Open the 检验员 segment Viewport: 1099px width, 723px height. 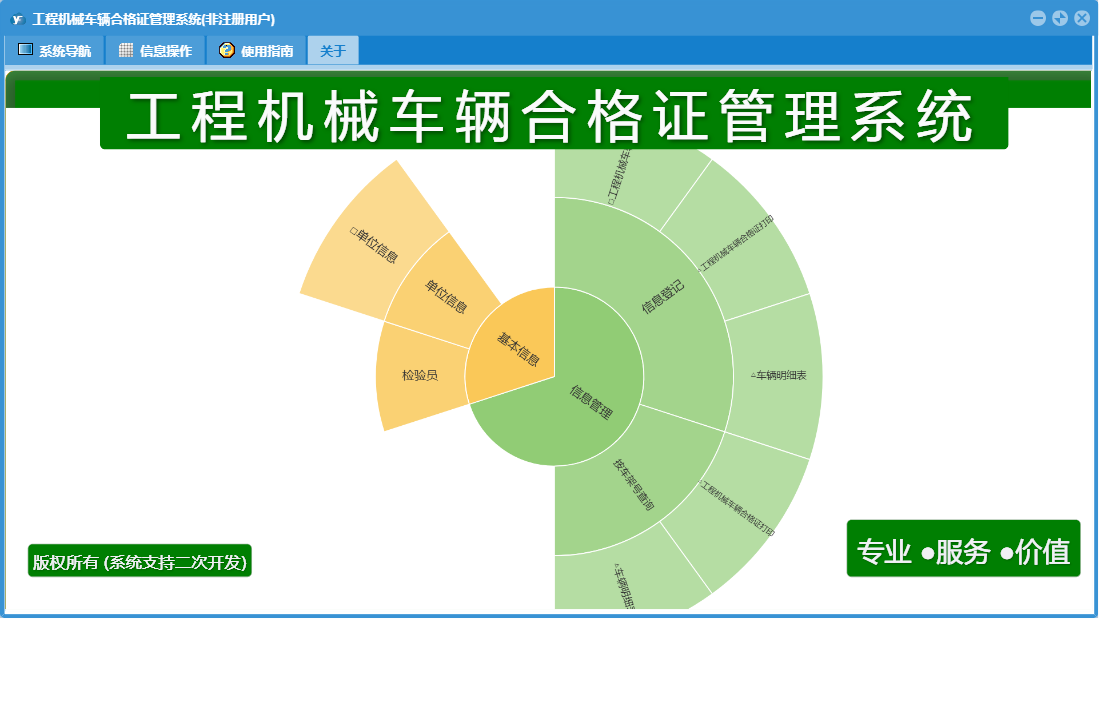(420, 376)
